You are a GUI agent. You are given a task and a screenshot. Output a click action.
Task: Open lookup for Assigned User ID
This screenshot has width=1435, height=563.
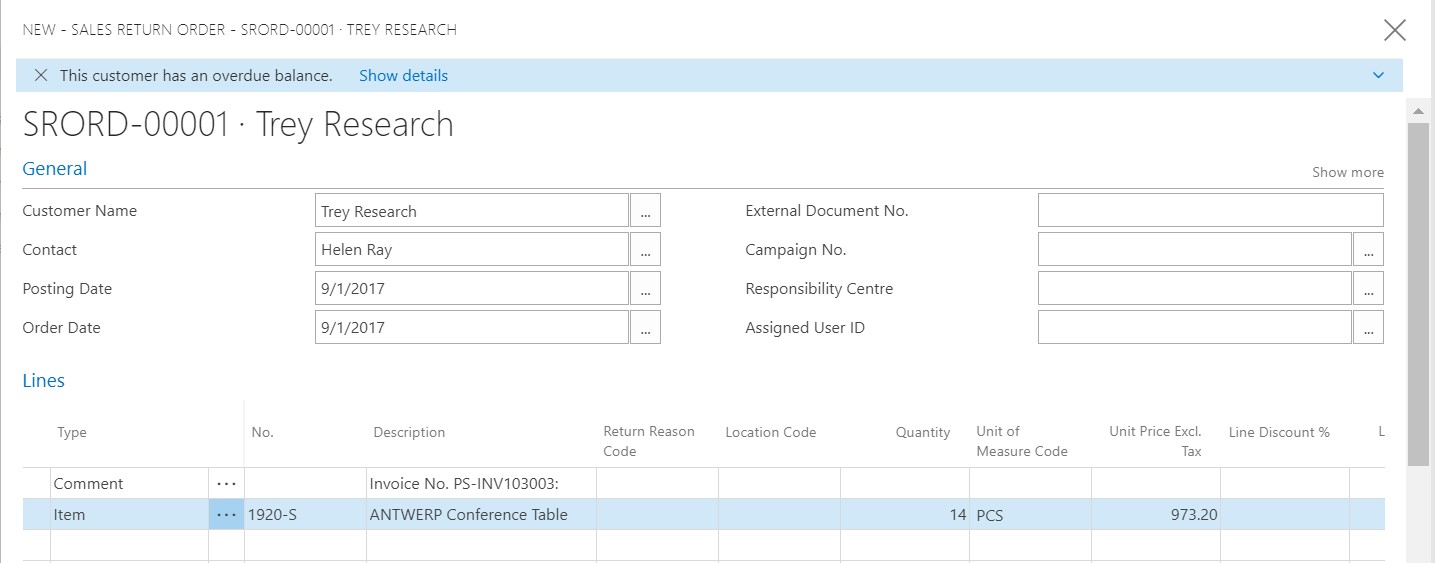coord(1368,328)
